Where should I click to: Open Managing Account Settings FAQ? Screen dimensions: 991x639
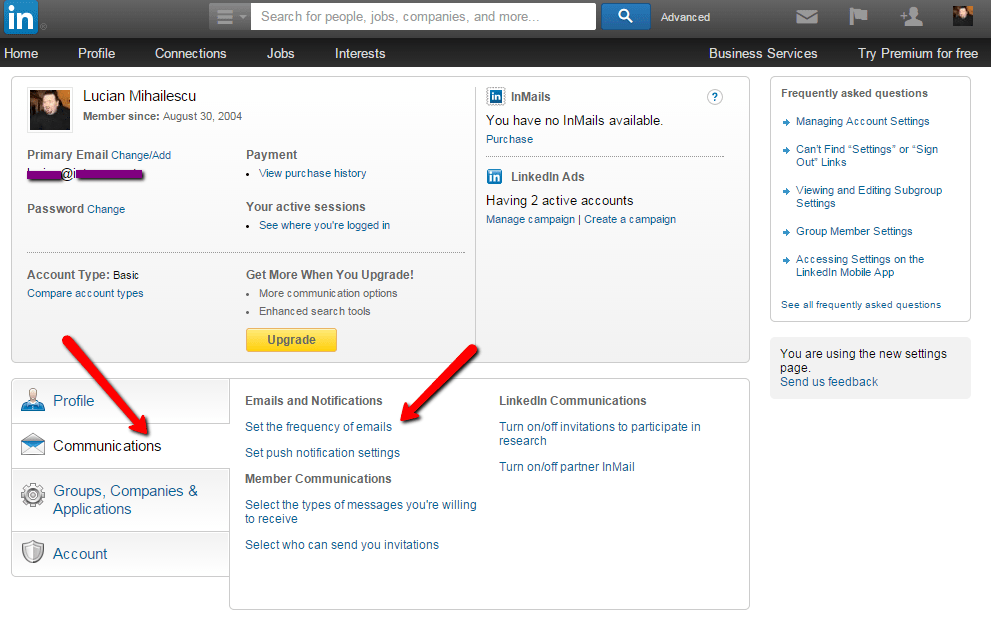pos(862,121)
